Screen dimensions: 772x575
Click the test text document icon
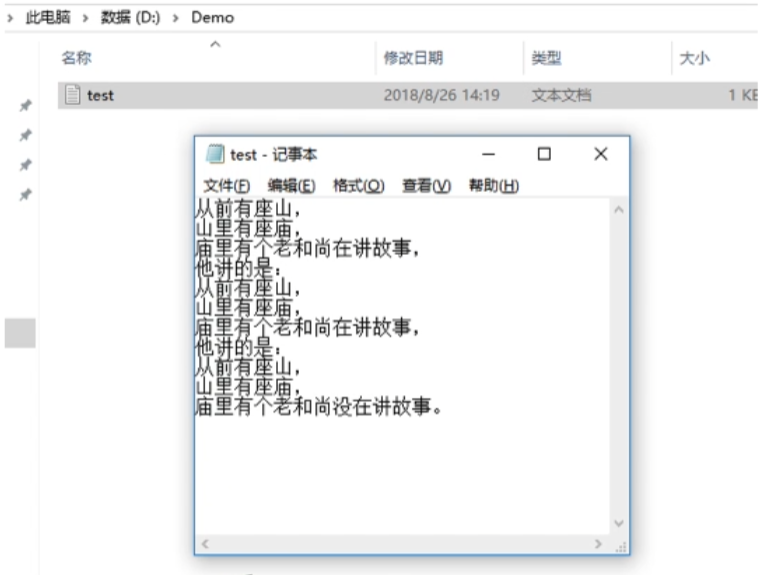click(72, 95)
